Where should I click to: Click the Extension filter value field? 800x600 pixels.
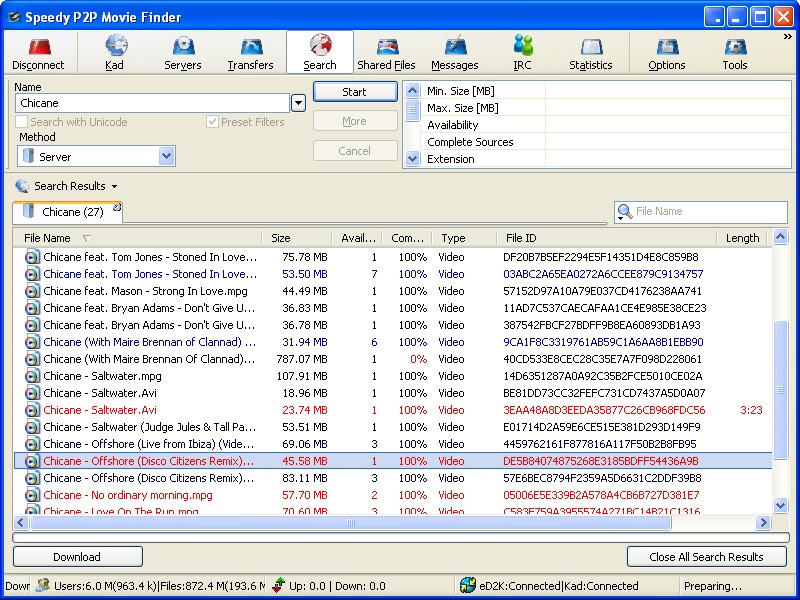pos(667,159)
